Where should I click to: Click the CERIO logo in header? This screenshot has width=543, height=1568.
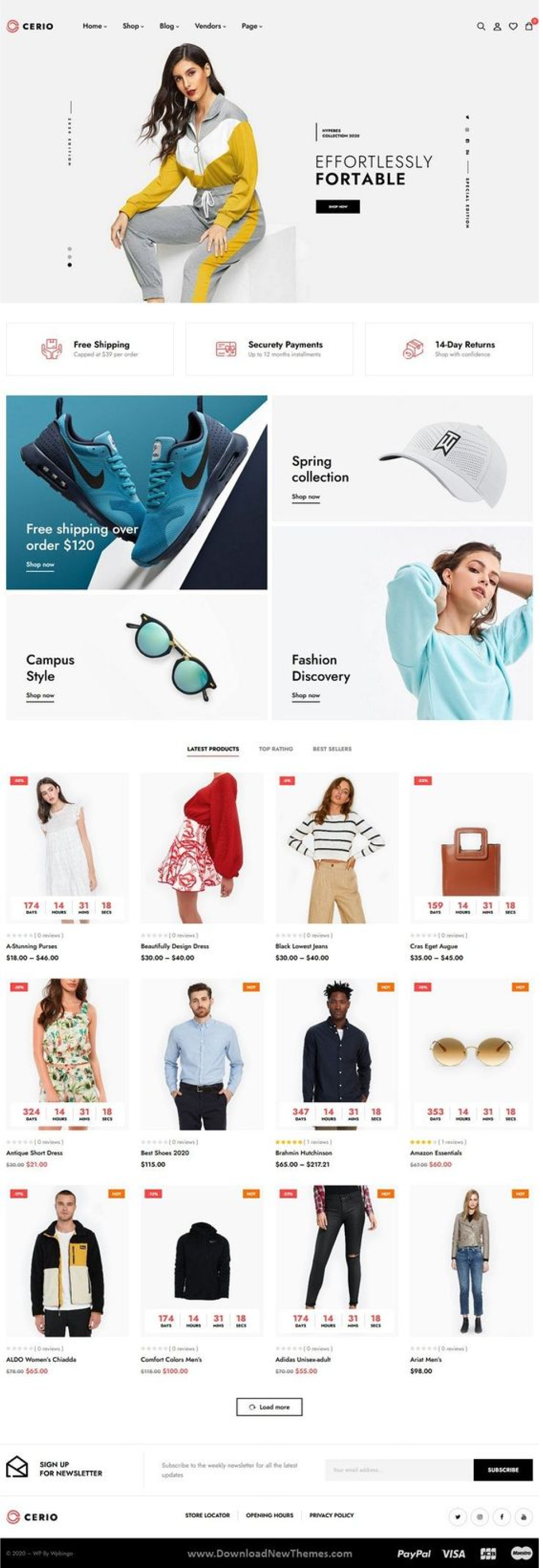(x=30, y=26)
